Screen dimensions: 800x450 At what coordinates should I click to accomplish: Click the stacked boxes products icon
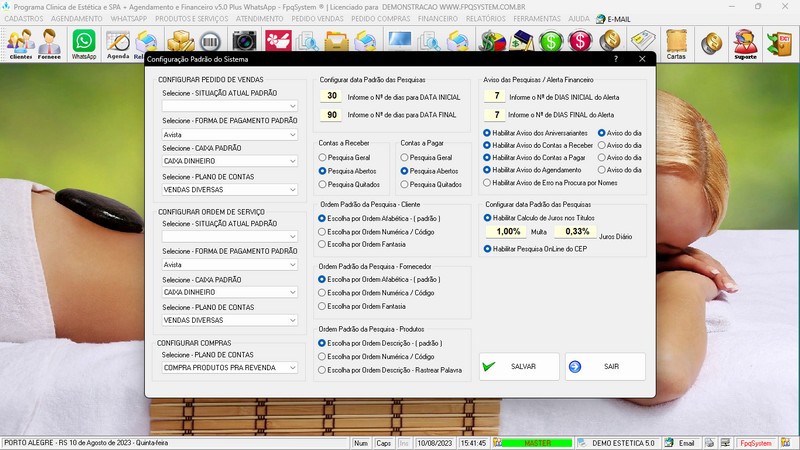pyautogui.click(x=181, y=41)
